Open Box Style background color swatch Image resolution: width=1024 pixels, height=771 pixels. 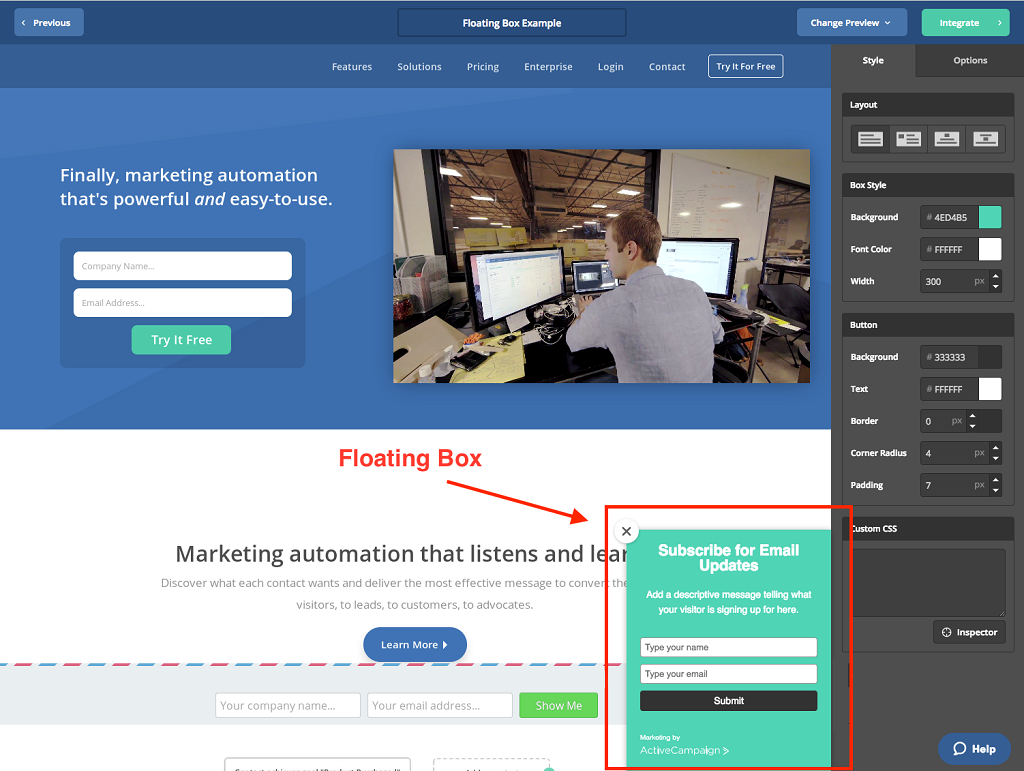pos(989,217)
